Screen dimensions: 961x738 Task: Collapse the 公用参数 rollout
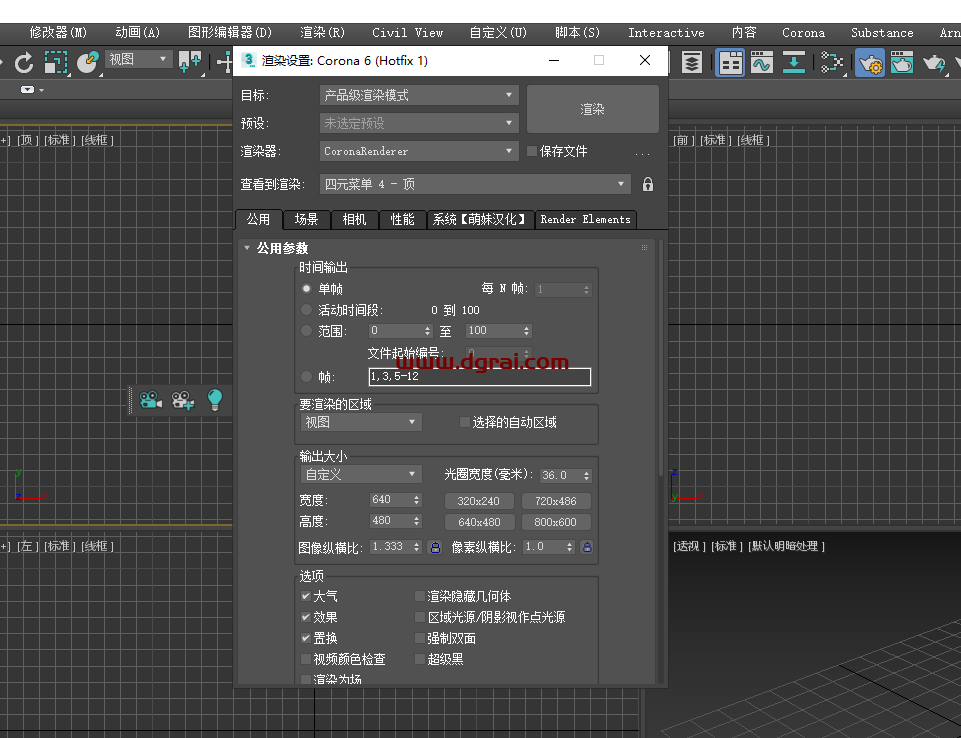click(247, 248)
